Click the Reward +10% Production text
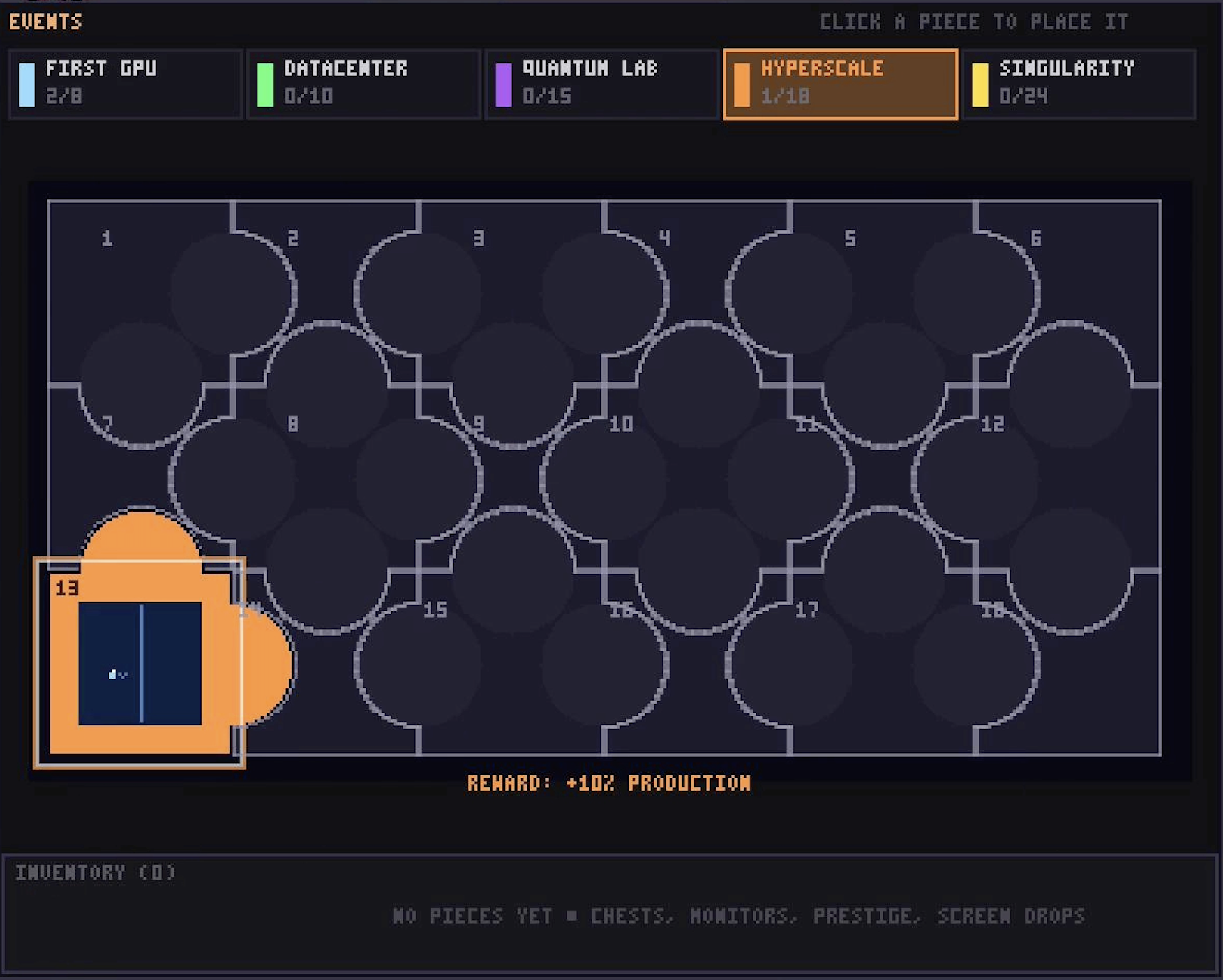 [609, 783]
